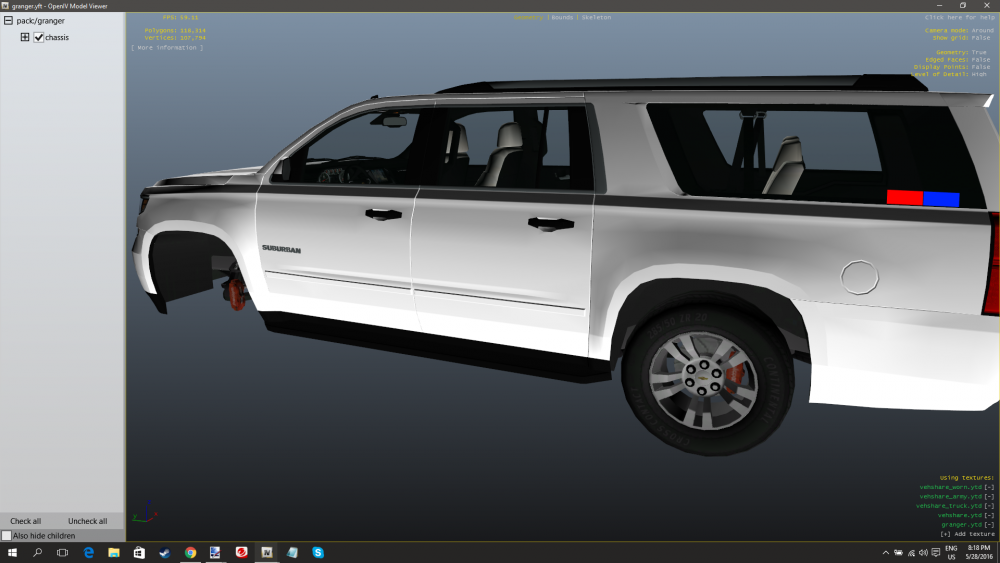Remove granger.ytd with its [-] button

tap(989, 525)
